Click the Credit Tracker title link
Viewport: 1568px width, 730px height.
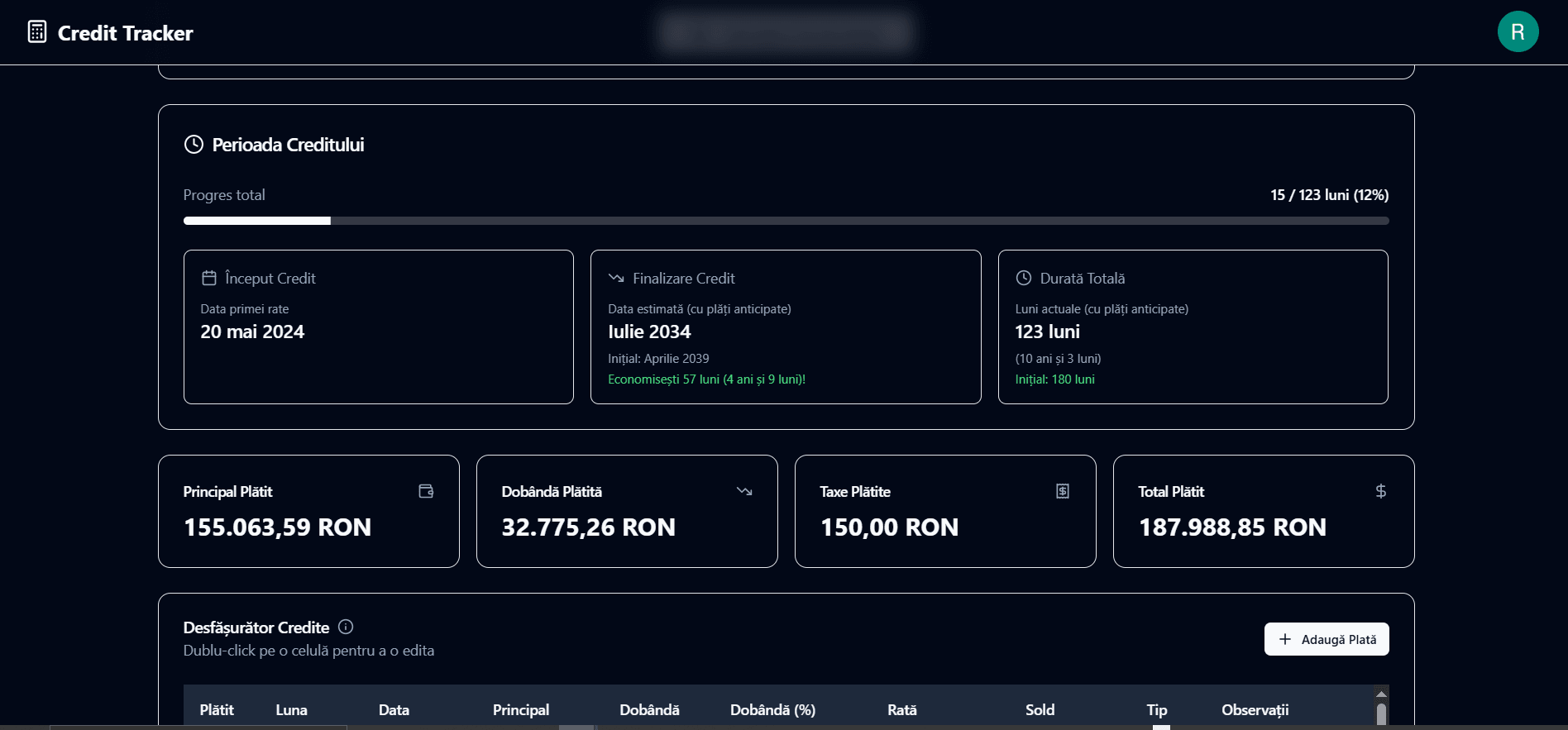point(125,33)
